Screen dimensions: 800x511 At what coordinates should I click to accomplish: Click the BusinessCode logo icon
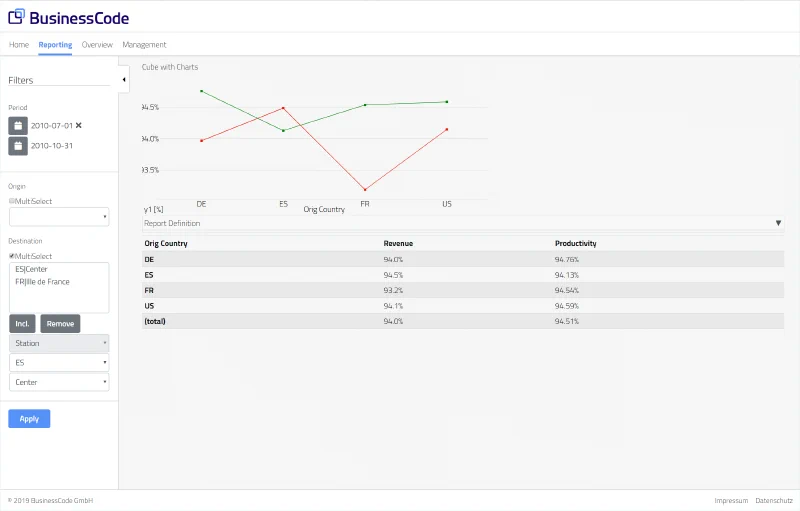point(17,17)
